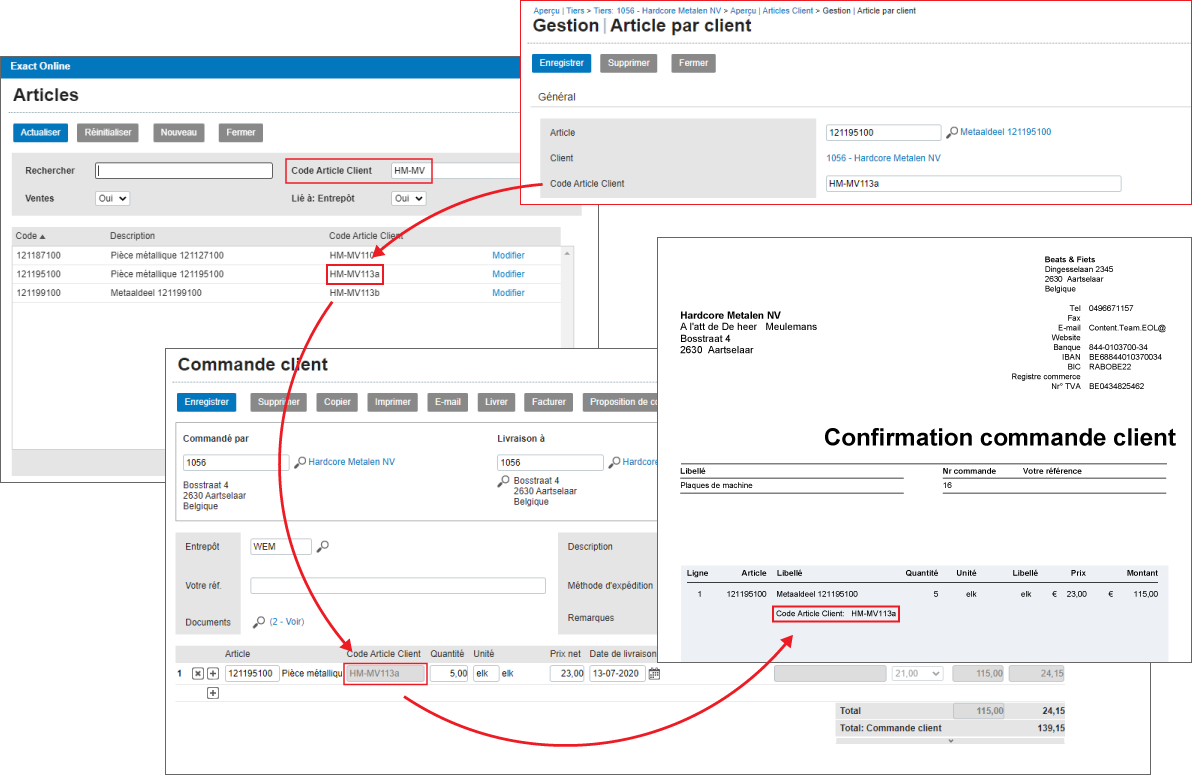Viewport: 1192px width, 775px height.
Task: Sort the Articles list by Code column
Action: [x=30, y=236]
